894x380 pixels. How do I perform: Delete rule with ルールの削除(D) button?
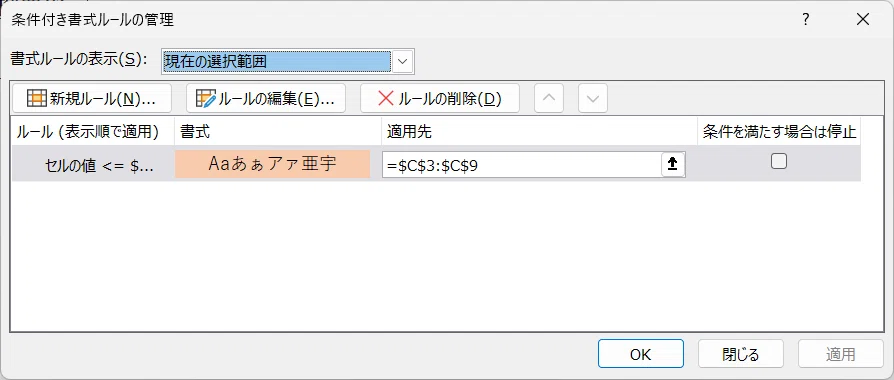click(x=440, y=99)
